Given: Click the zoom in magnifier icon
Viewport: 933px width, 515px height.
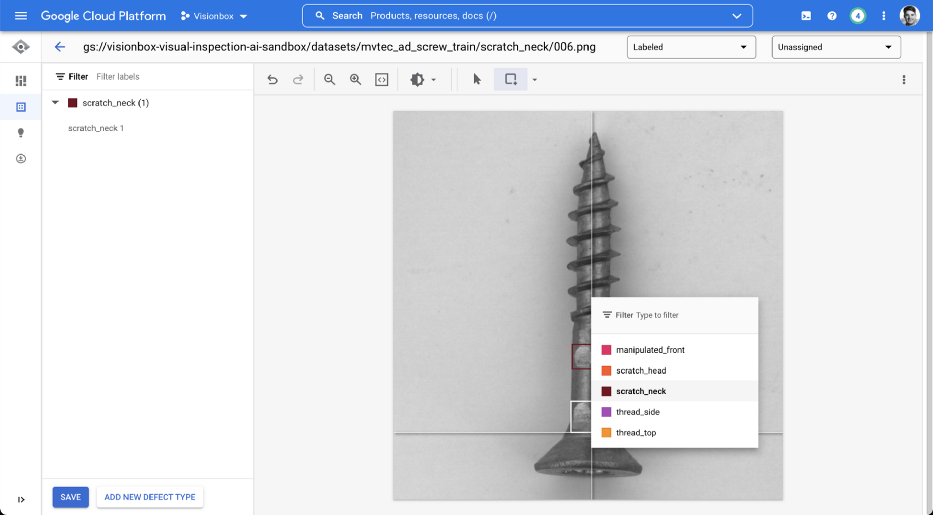Looking at the screenshot, I should (355, 80).
